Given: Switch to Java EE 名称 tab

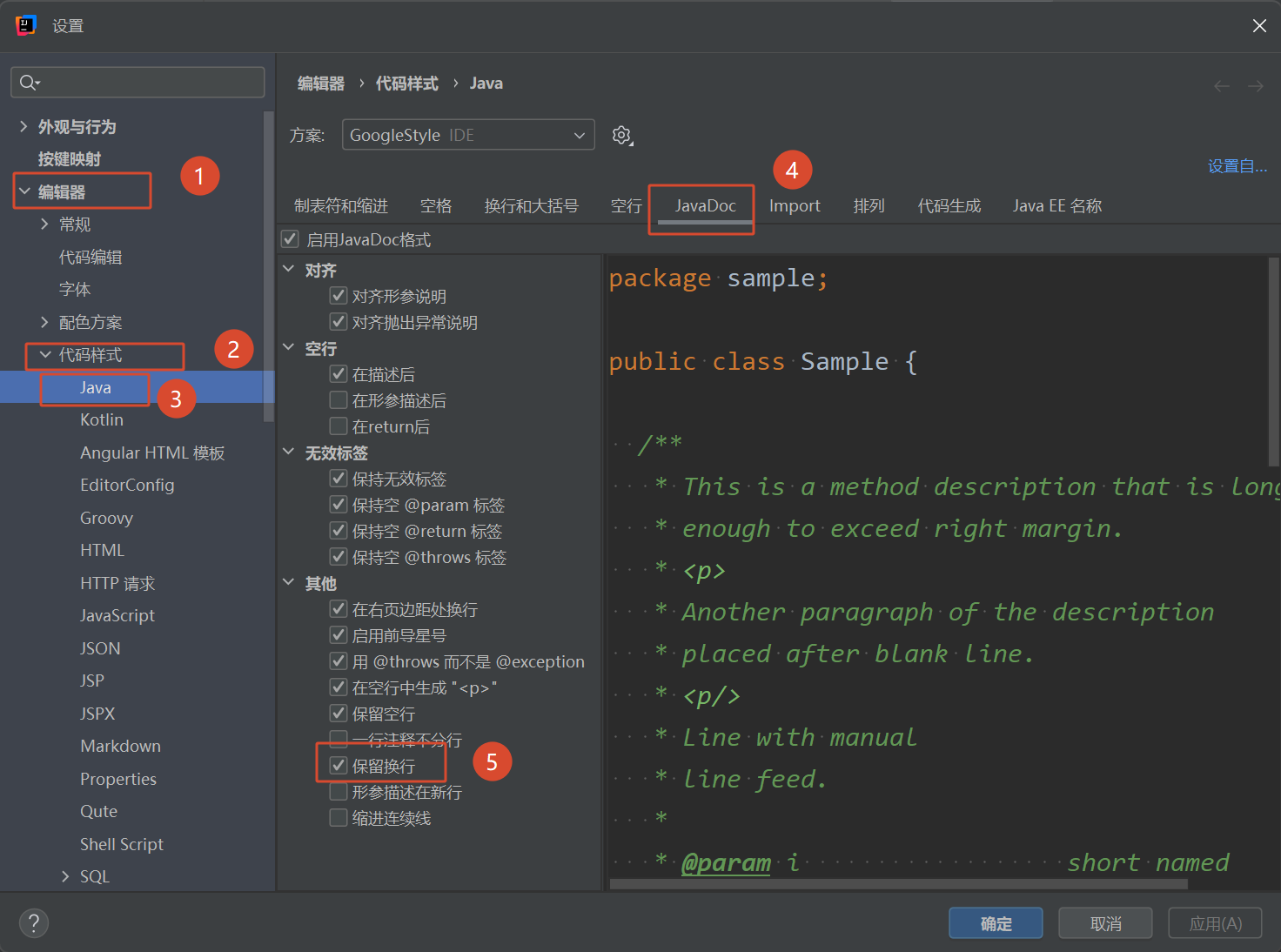Looking at the screenshot, I should 1057,206.
